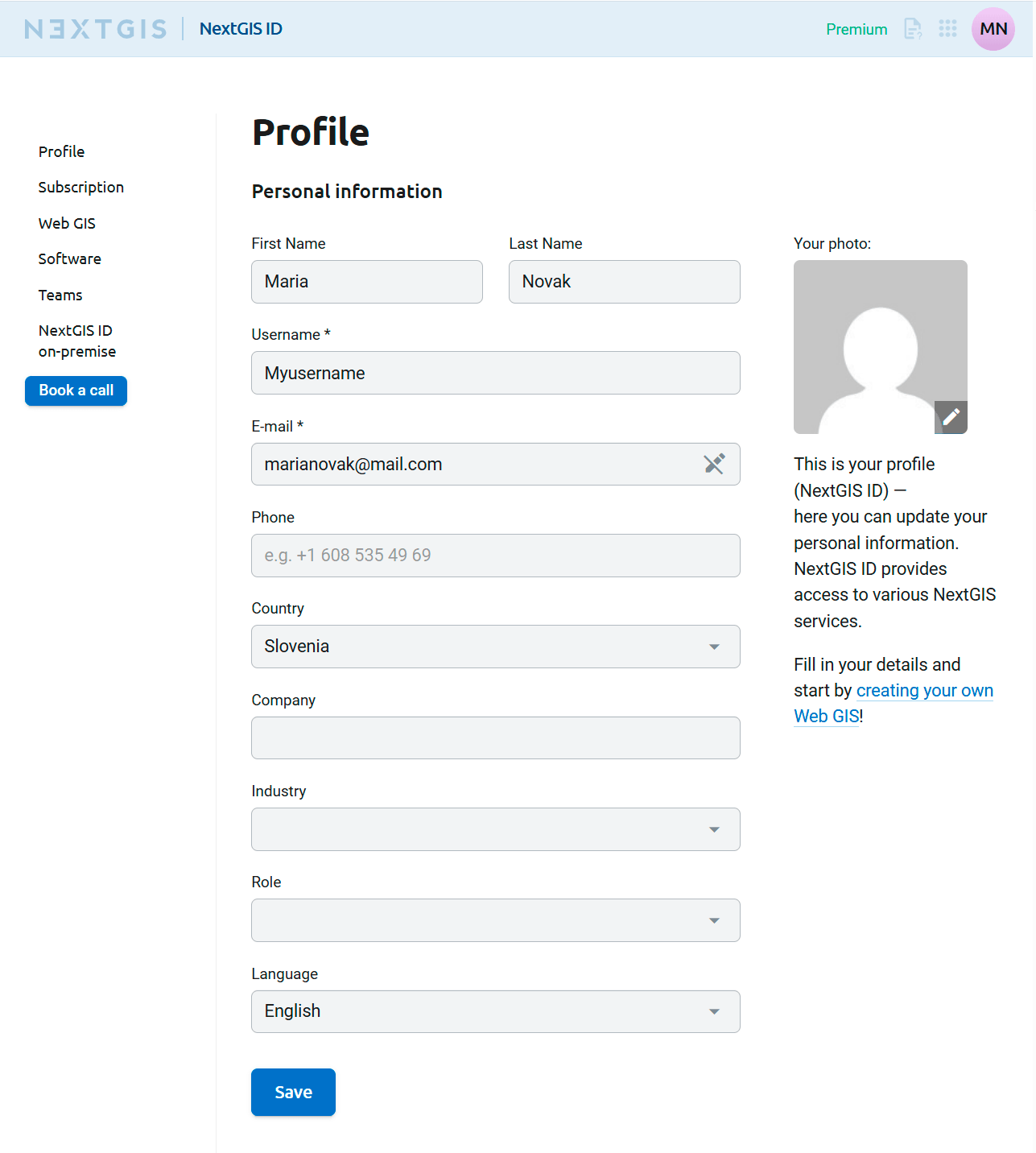Open the Role dropdown

click(x=495, y=920)
